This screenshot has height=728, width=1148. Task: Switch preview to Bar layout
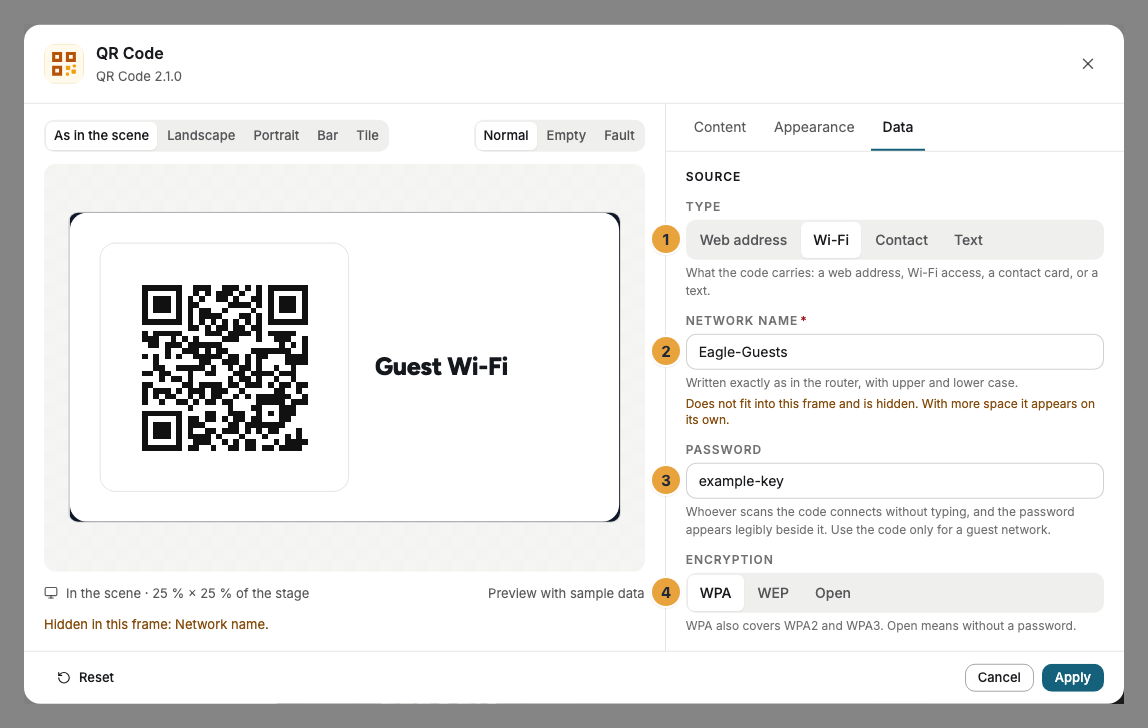pyautogui.click(x=327, y=135)
